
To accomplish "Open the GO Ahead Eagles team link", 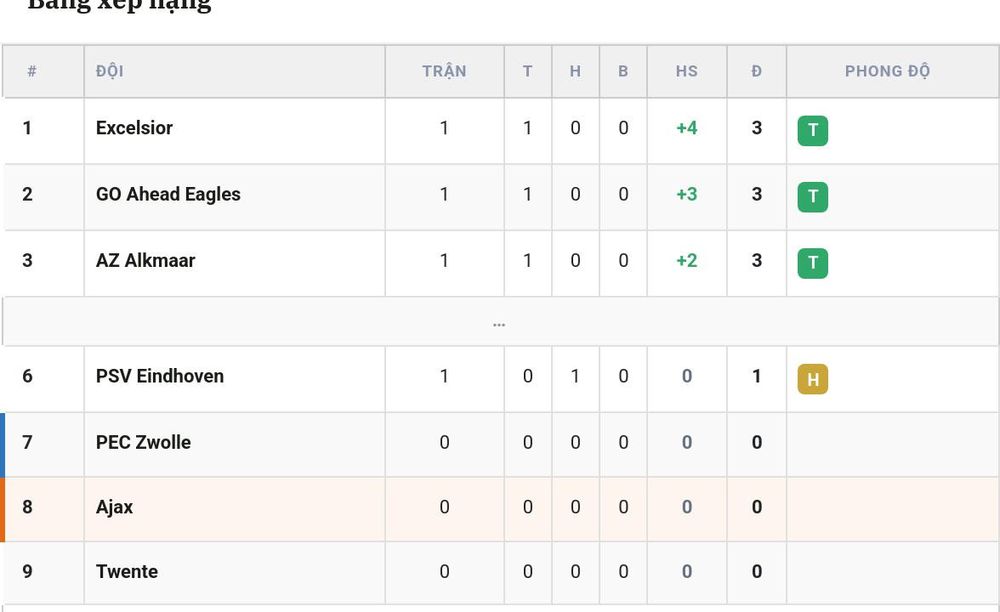I will [168, 194].
